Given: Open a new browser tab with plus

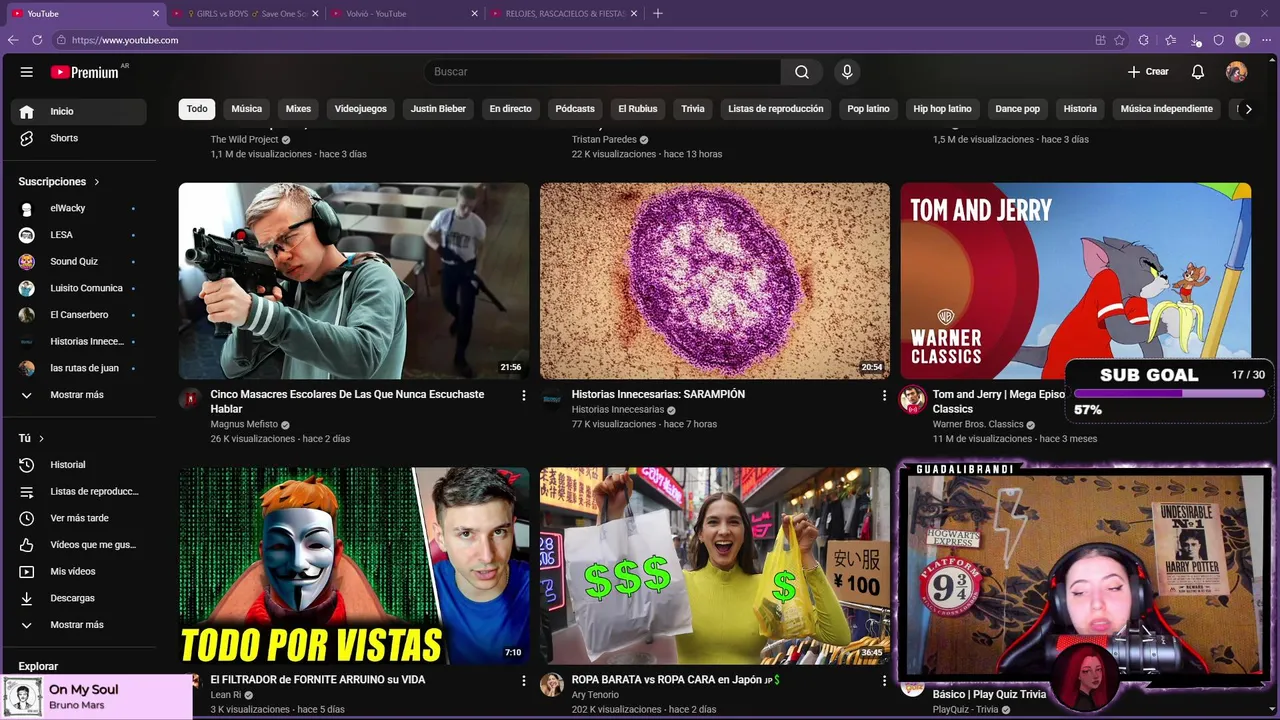Looking at the screenshot, I should (x=657, y=14).
